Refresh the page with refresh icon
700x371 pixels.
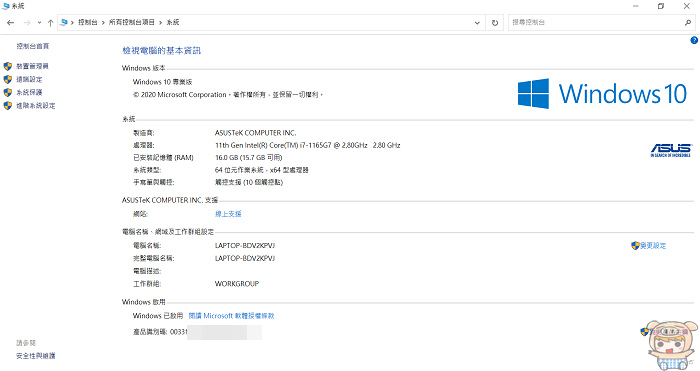coord(495,23)
